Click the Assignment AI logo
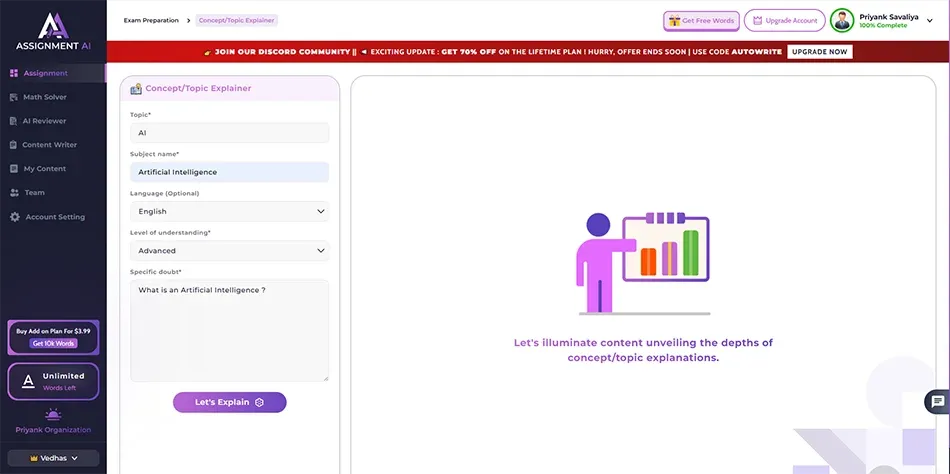 [x=53, y=31]
